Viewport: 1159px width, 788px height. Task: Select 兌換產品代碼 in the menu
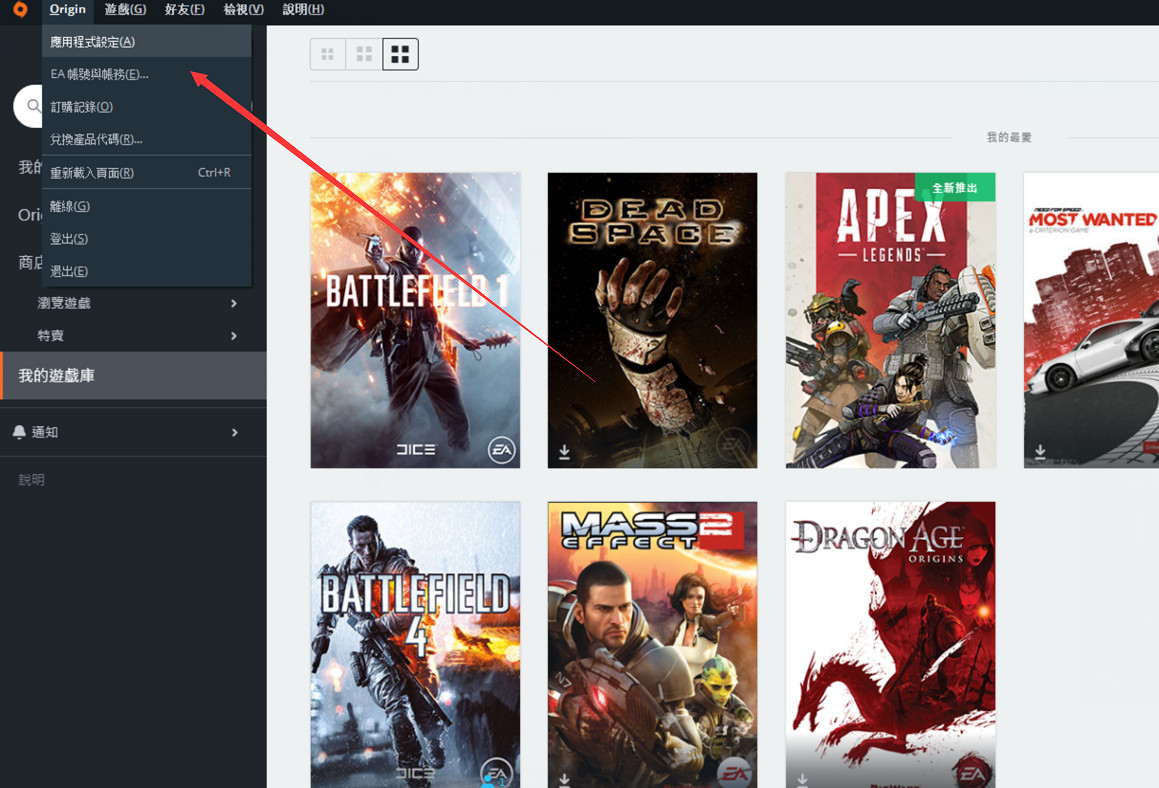pos(96,139)
